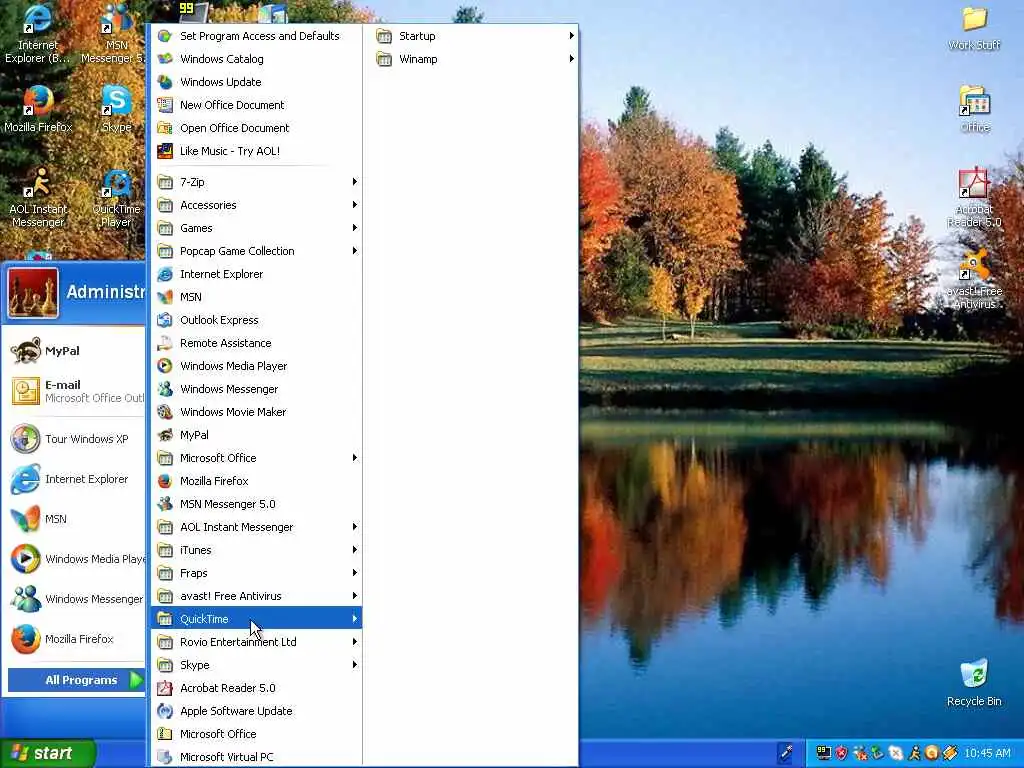This screenshot has height=768, width=1024.
Task: Open the Work Stuff folder on desktop
Action: [974, 20]
